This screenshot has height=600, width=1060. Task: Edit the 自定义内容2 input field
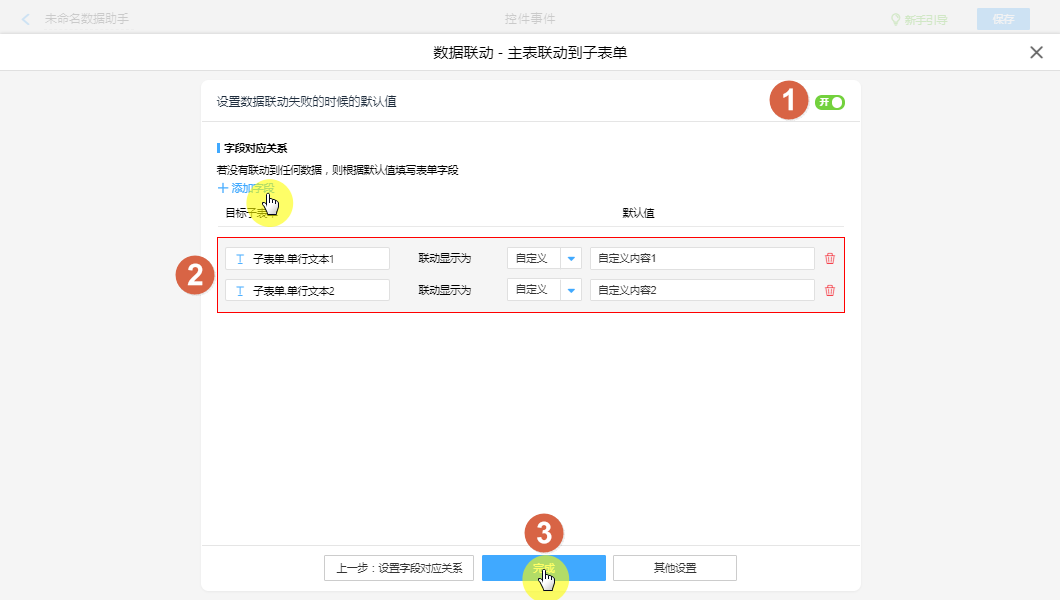tap(701, 291)
